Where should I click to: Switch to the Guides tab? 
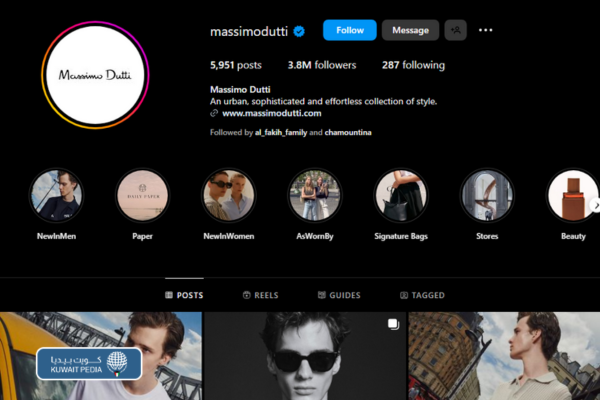339,295
